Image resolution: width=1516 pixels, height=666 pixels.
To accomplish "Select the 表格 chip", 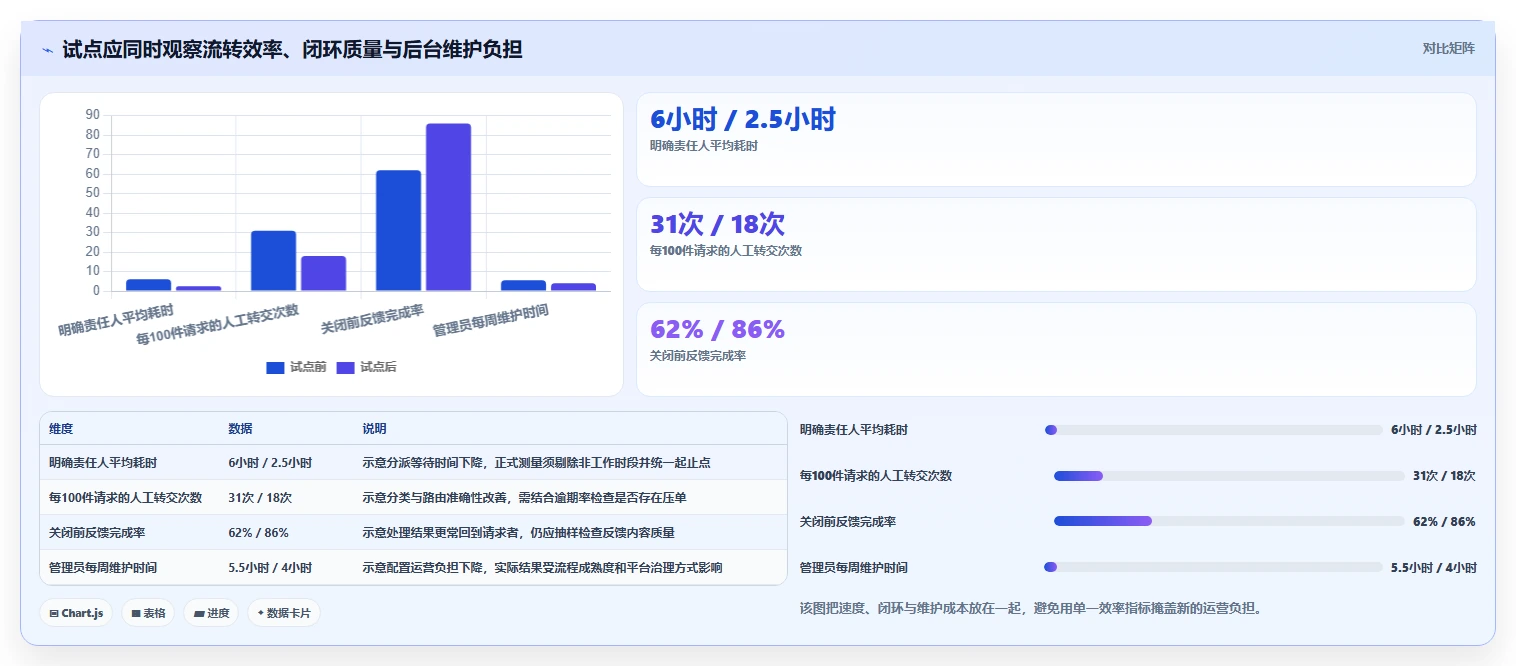I will click(x=148, y=613).
